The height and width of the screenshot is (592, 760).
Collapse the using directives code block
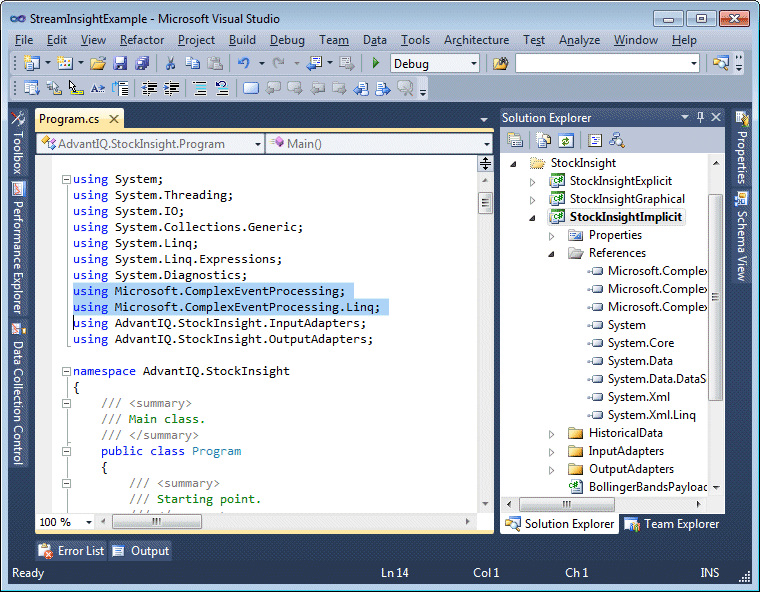[66, 180]
